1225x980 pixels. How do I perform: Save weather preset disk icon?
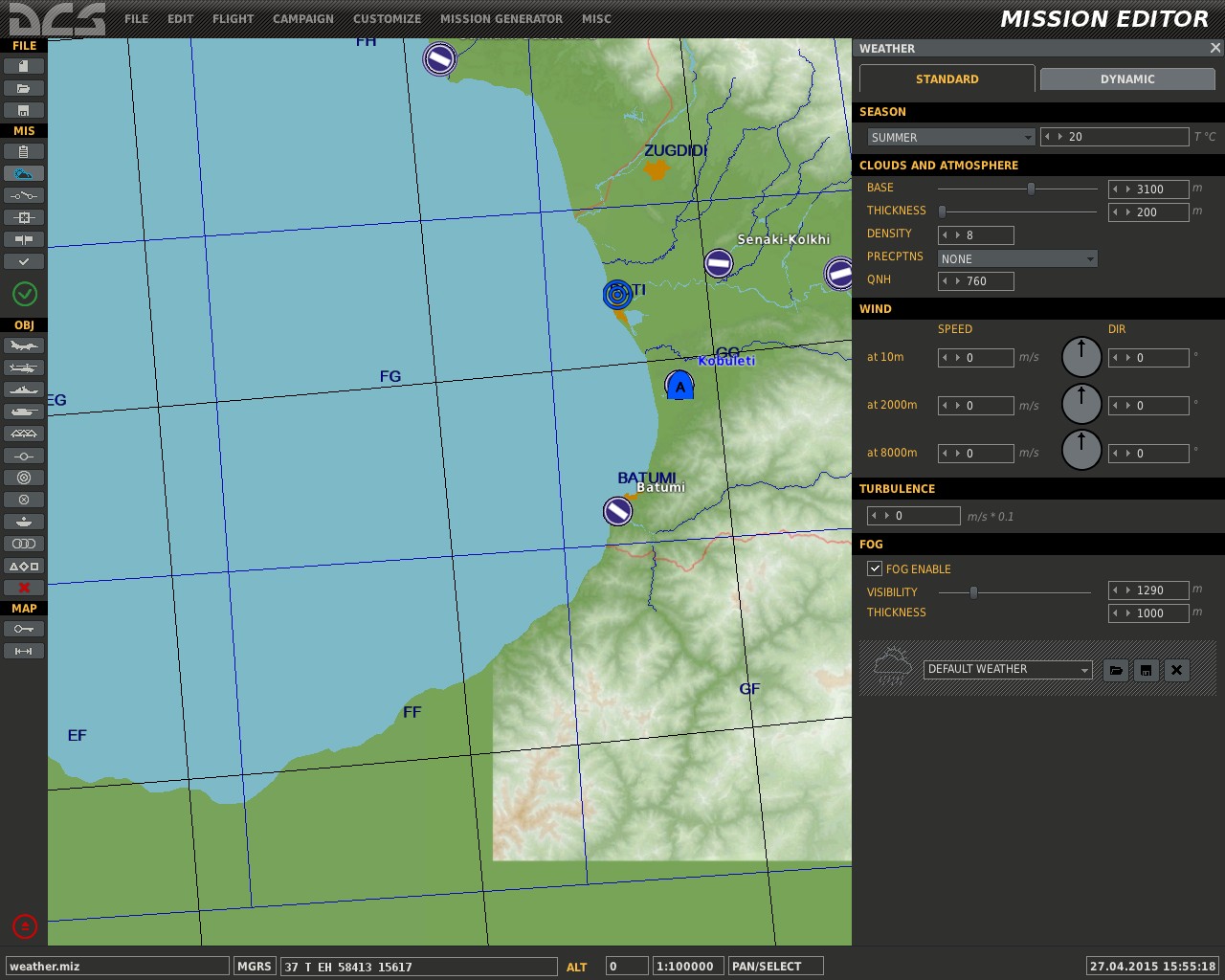(1147, 670)
